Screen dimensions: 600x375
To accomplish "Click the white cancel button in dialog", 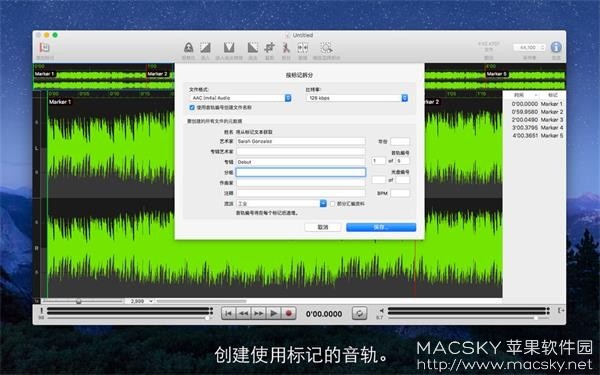I will coord(323,227).
